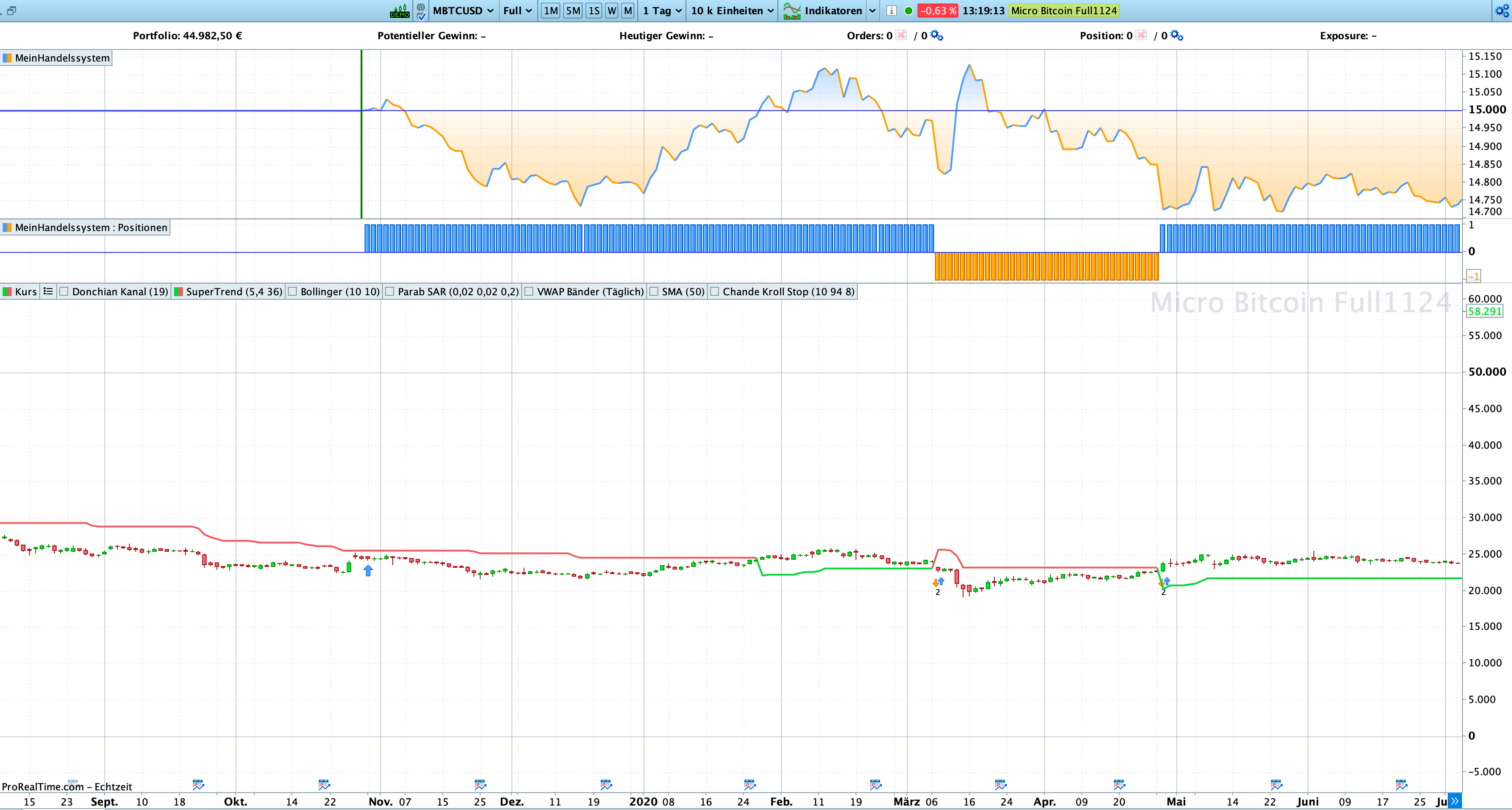Image resolution: width=1512 pixels, height=810 pixels.
Task: Click the chart link icon with checkmark
Action: [421, 11]
